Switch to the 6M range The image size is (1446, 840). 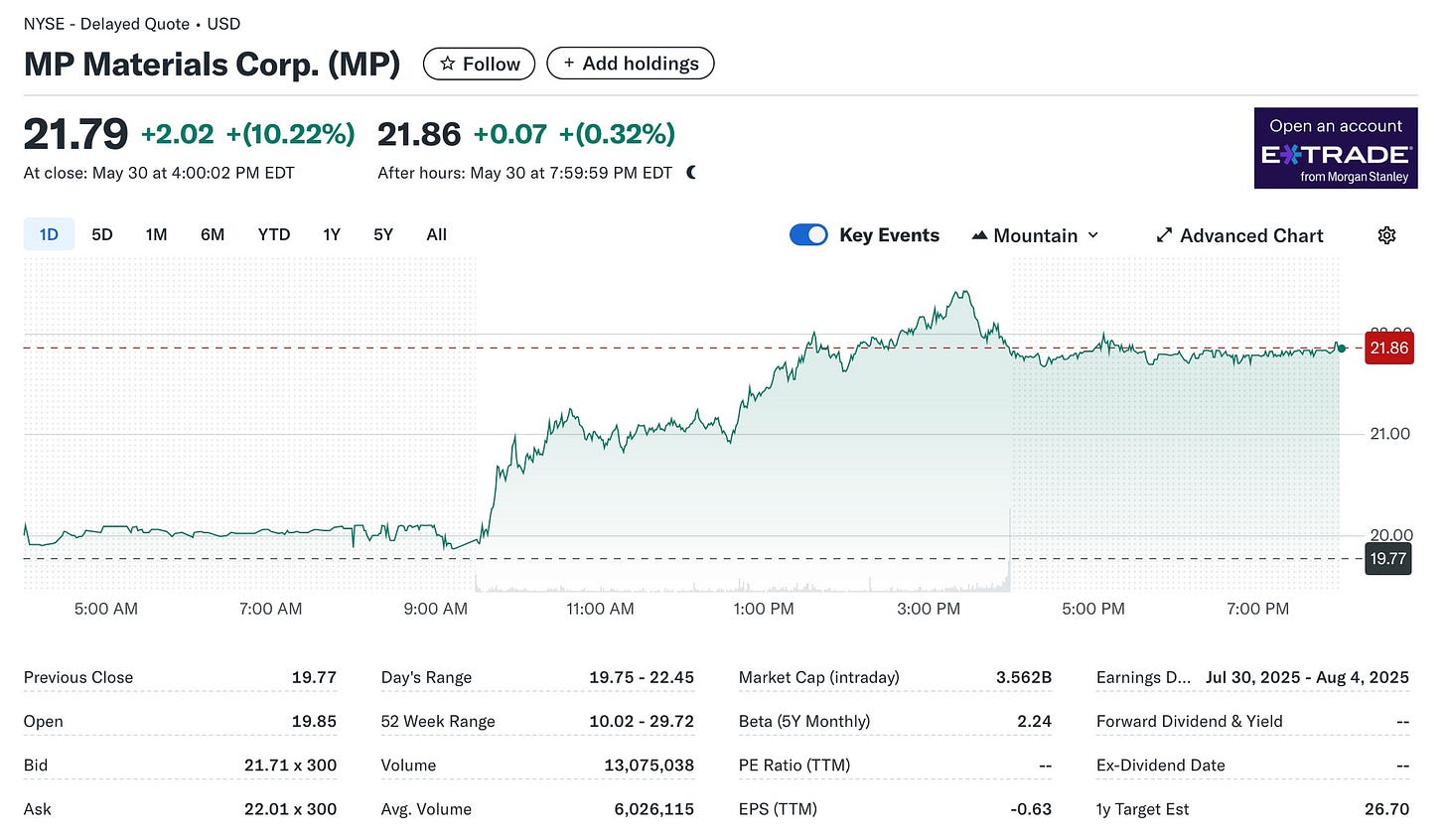[213, 234]
